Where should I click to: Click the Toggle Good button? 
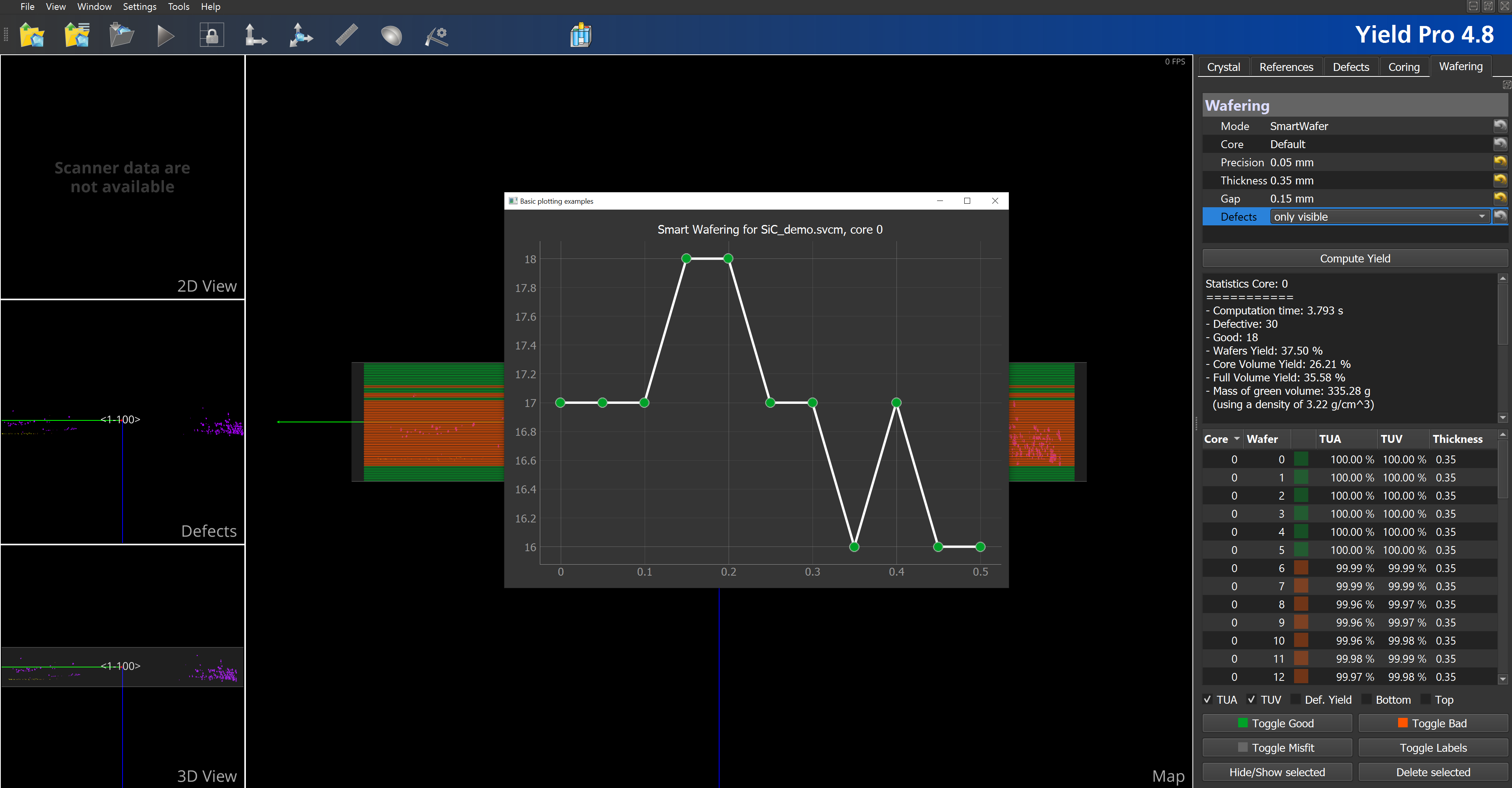tap(1277, 723)
